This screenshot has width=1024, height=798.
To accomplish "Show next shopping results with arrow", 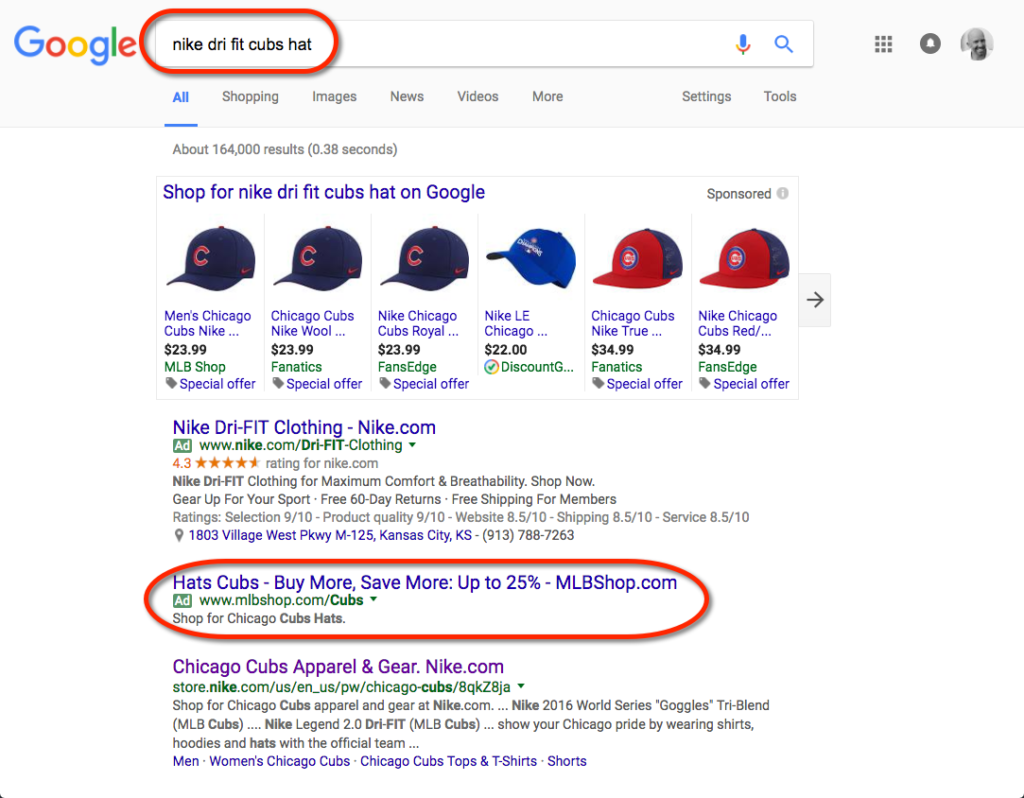I will (x=814, y=300).
